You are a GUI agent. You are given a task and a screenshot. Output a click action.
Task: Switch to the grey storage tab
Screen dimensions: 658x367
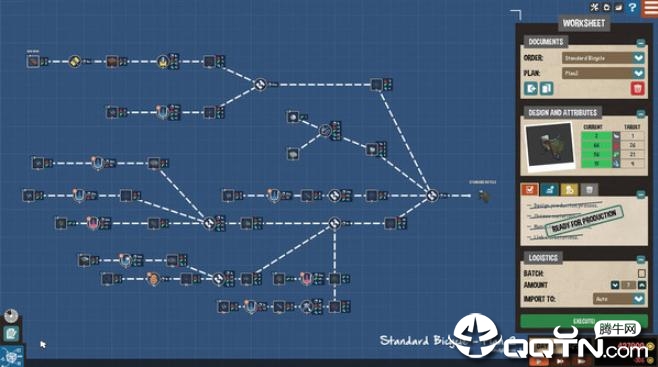point(589,190)
